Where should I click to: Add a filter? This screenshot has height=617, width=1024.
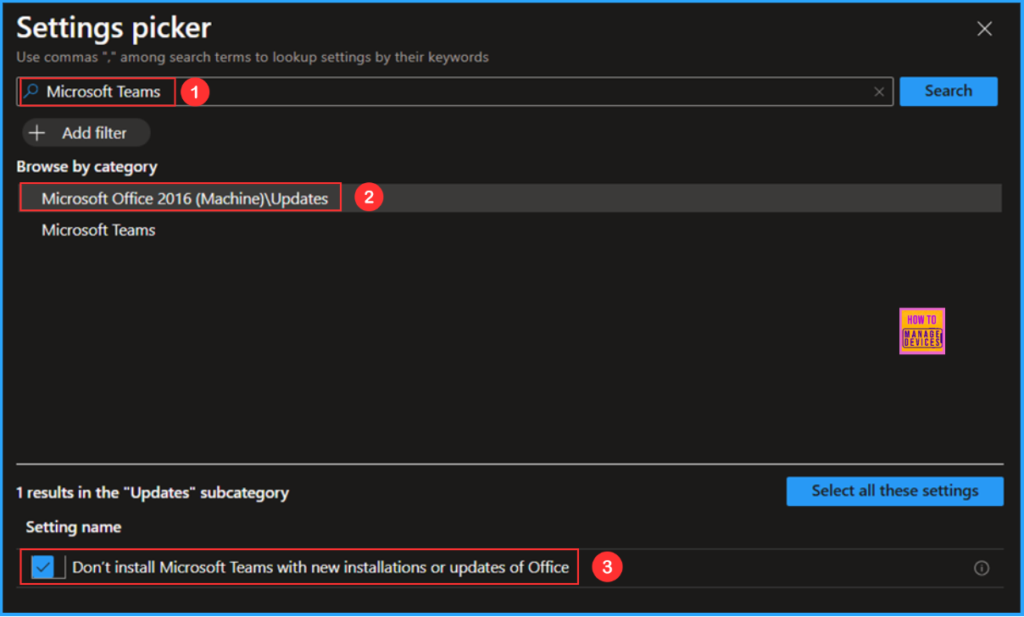[86, 133]
